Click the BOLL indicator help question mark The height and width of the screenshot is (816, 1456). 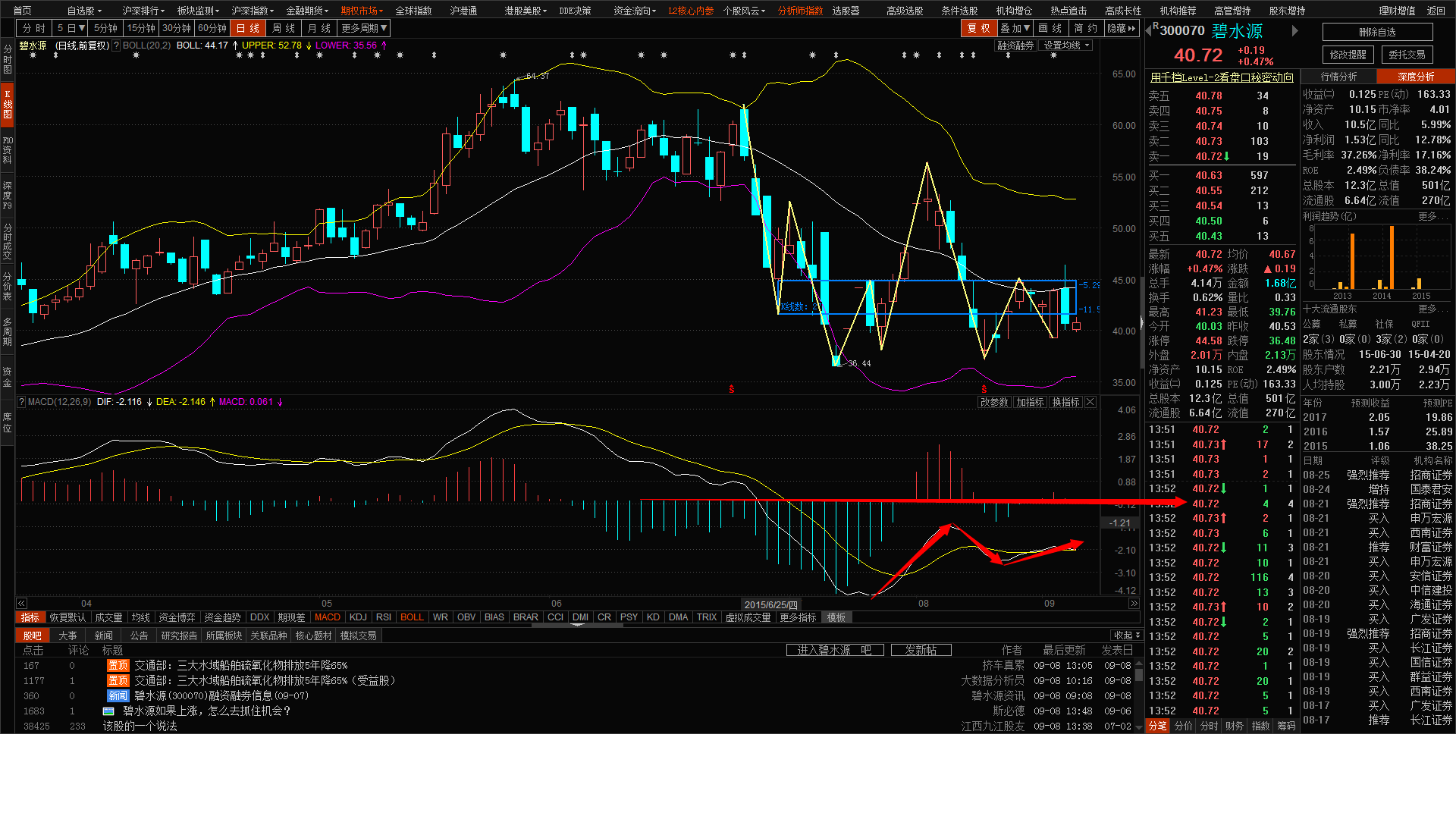[x=116, y=46]
